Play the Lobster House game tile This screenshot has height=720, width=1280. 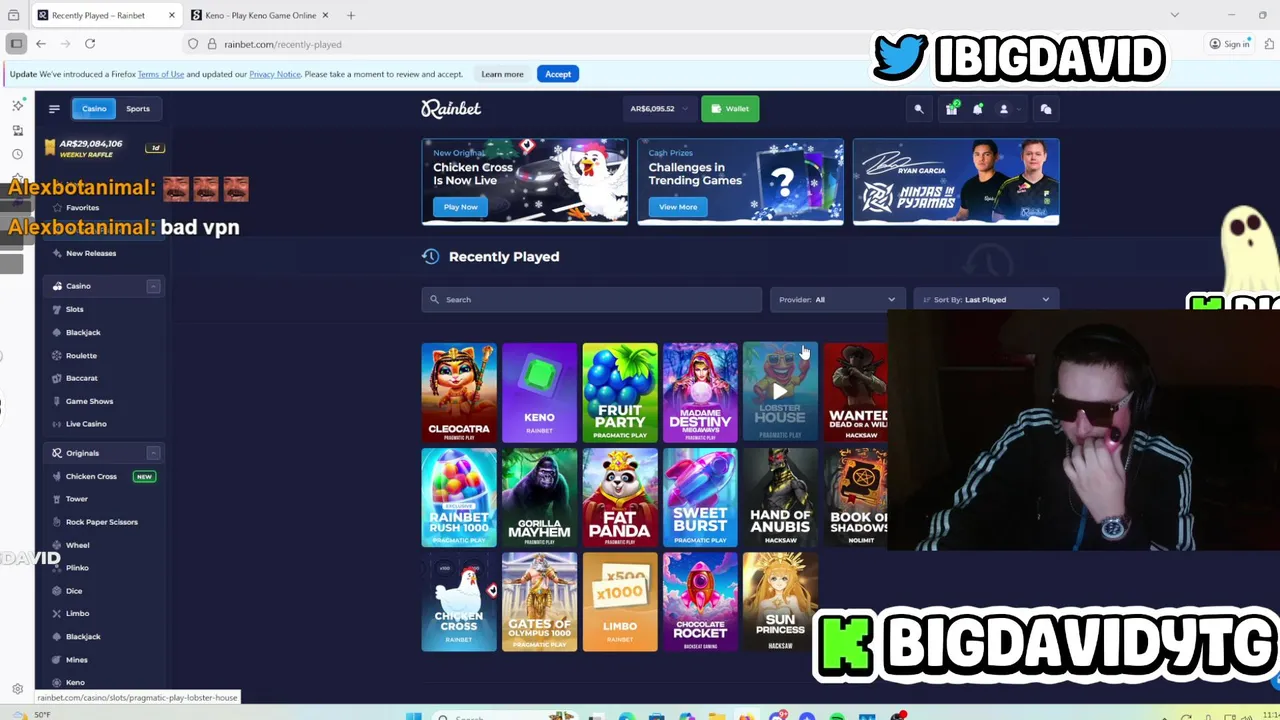pyautogui.click(x=780, y=392)
